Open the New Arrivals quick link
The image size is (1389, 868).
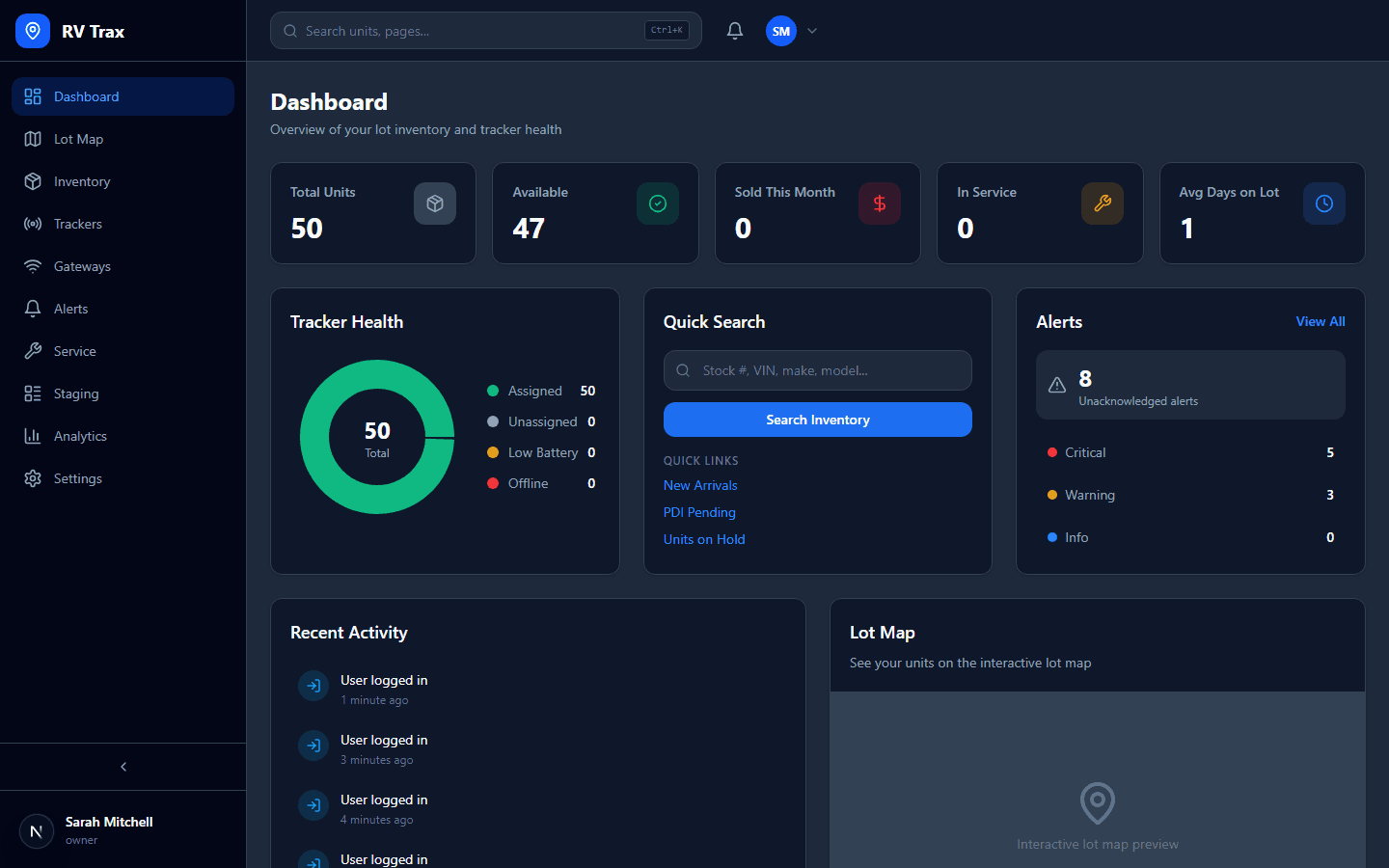(699, 485)
